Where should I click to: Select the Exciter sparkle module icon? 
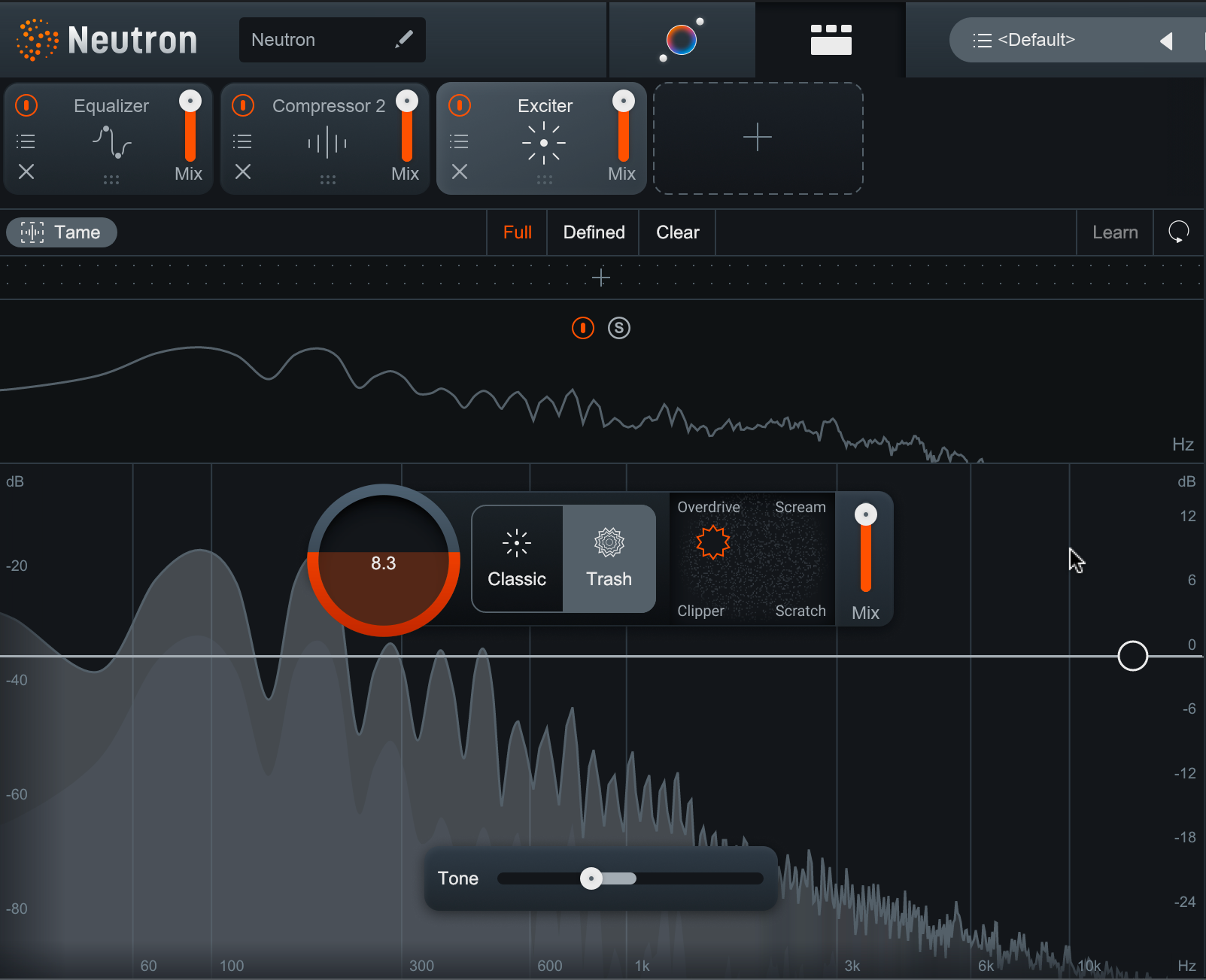(x=544, y=143)
